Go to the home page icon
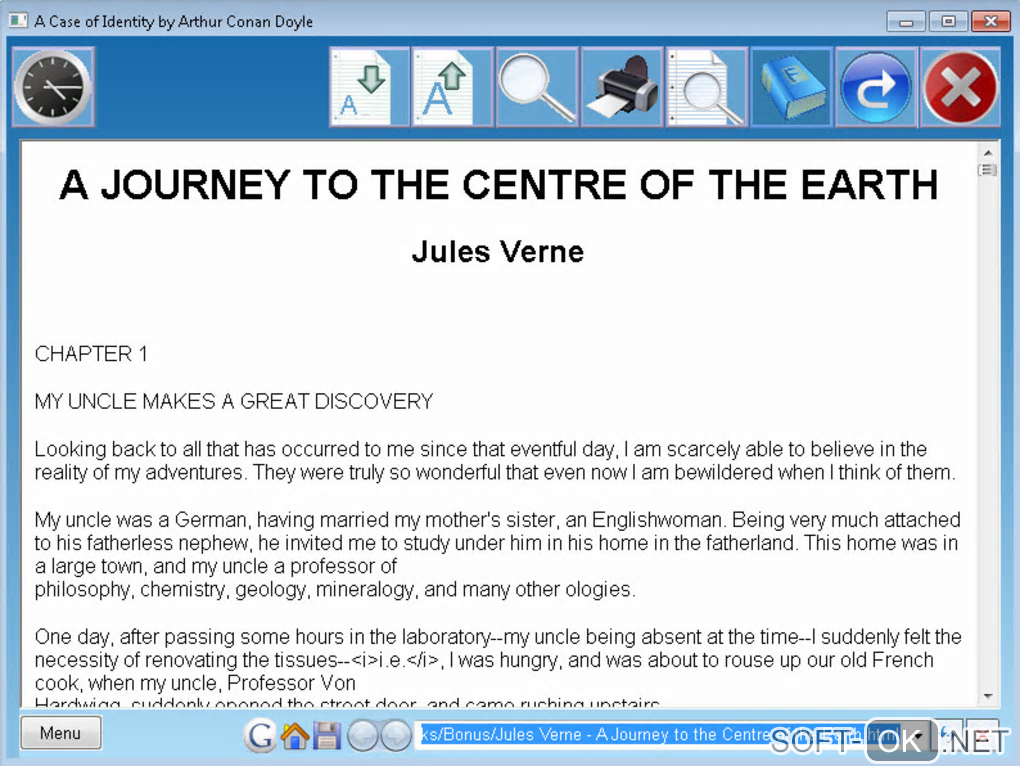The height and width of the screenshot is (766, 1020). click(295, 735)
